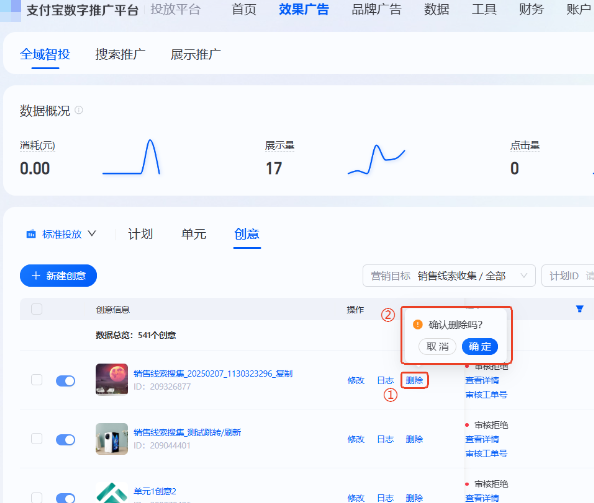Click 删除 in the 单元1创意2 row
The height and width of the screenshot is (503, 594).
click(414, 498)
